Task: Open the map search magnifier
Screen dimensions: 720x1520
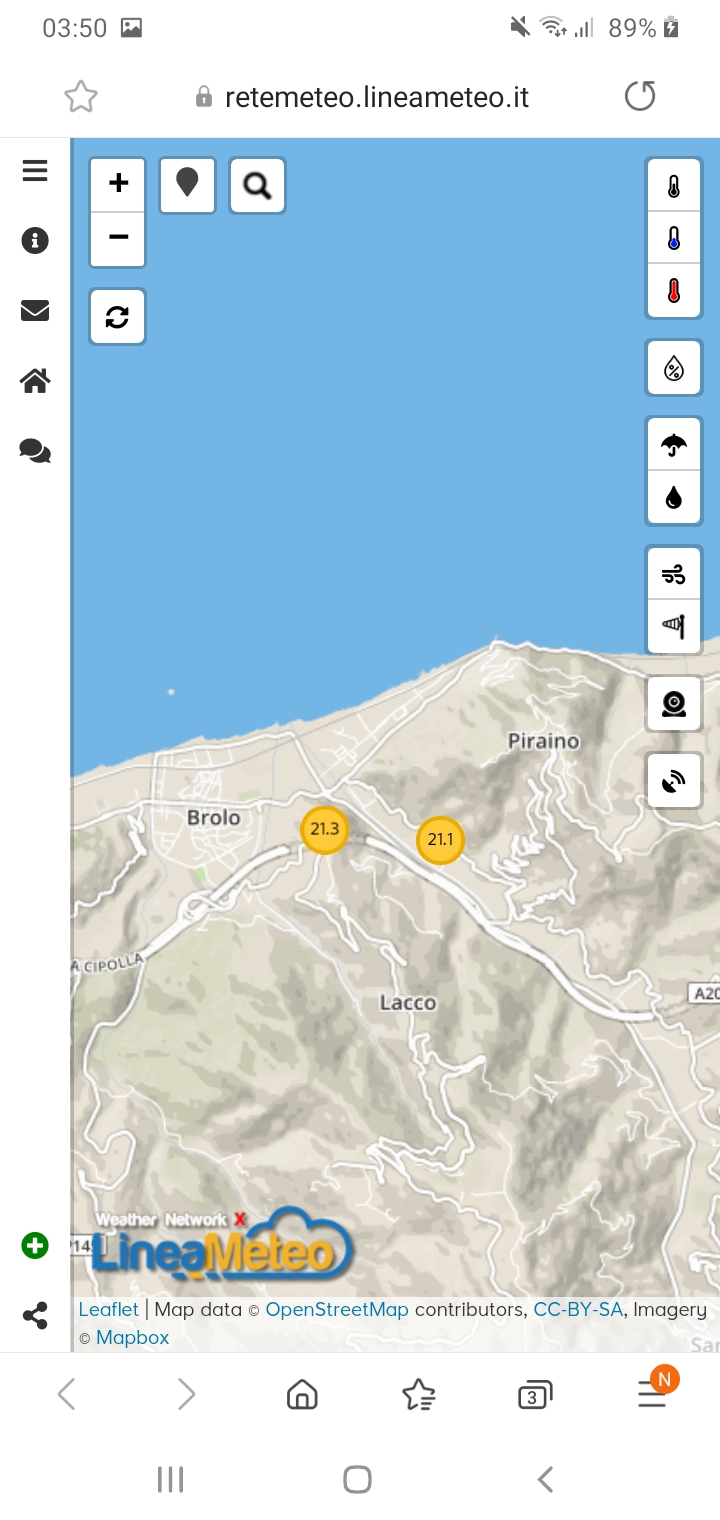Action: coord(257,185)
